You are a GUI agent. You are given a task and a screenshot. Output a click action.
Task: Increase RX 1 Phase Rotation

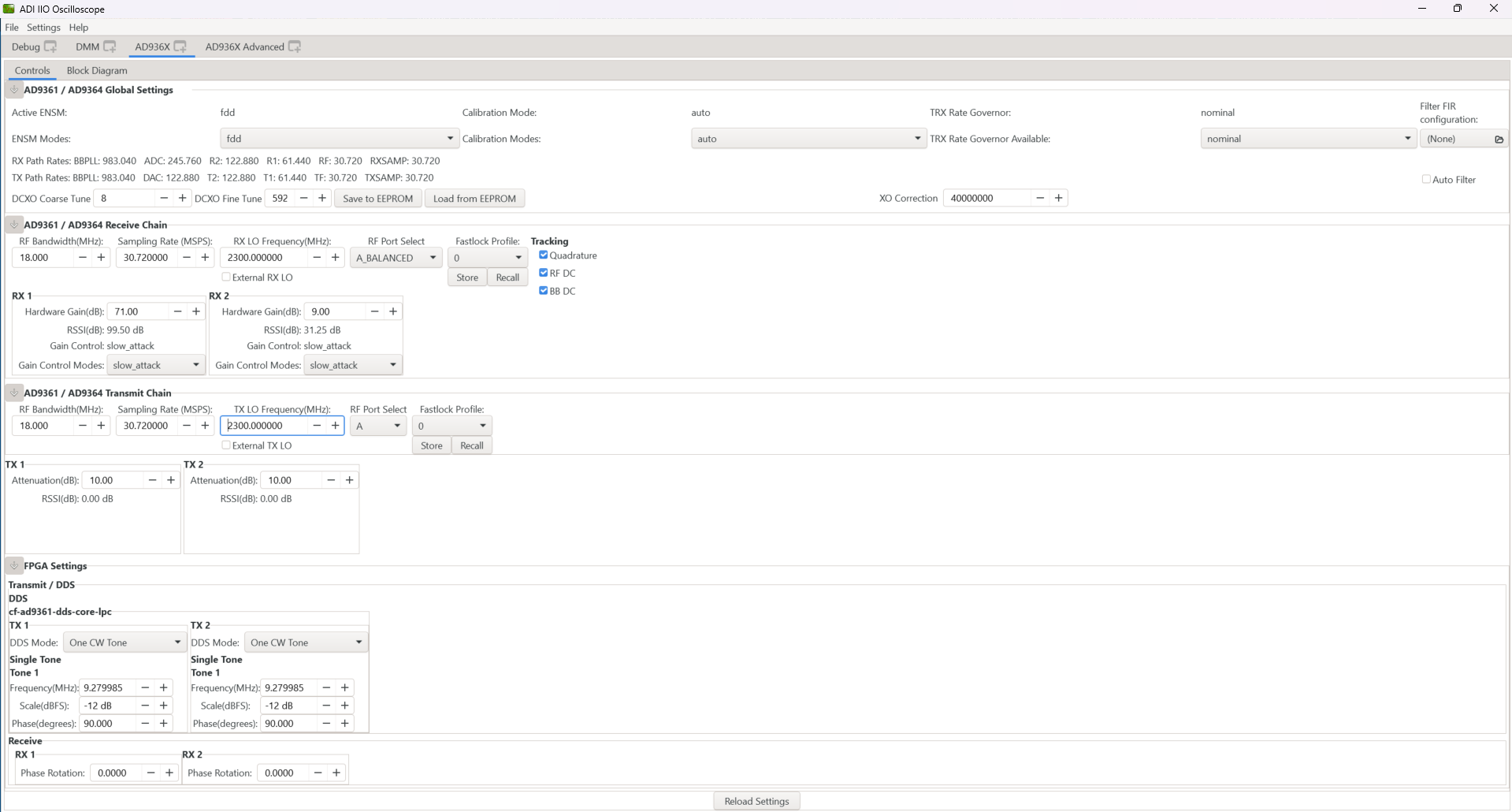click(x=169, y=773)
